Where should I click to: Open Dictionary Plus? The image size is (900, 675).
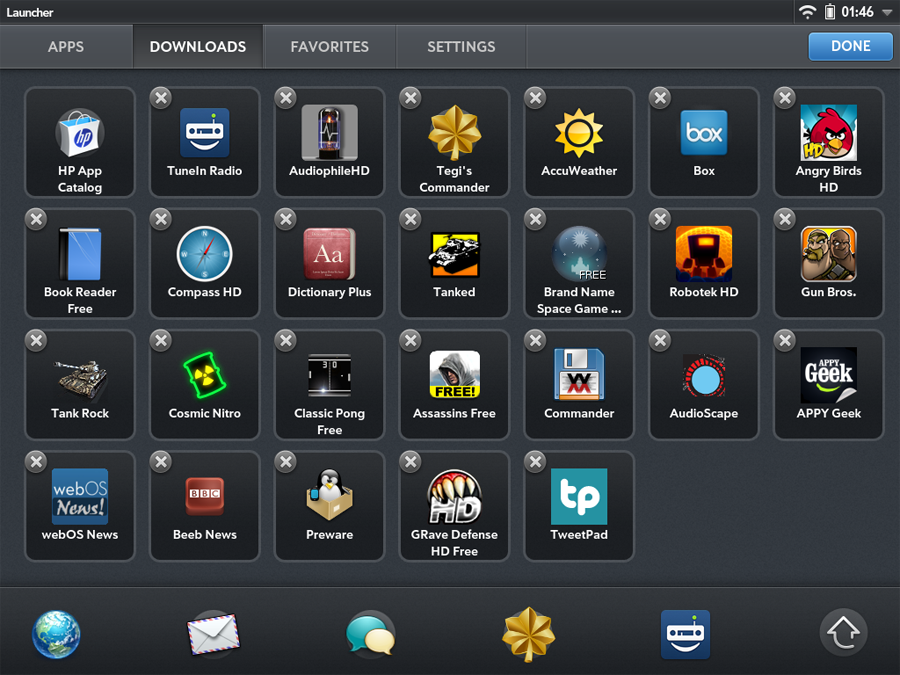tap(329, 263)
